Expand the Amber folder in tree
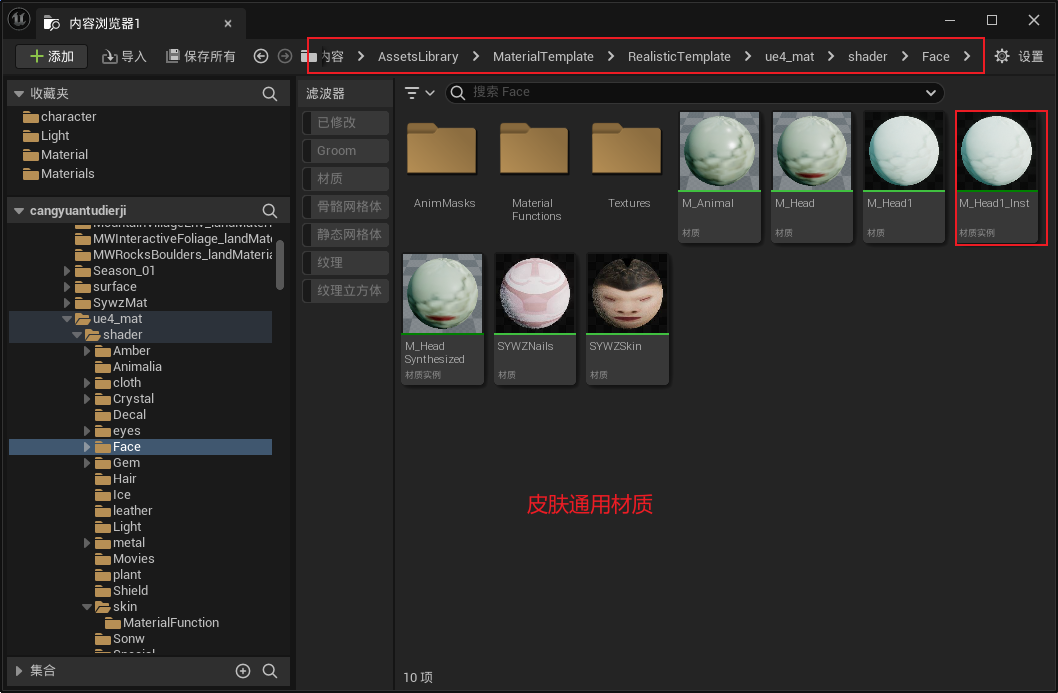Image resolution: width=1058 pixels, height=693 pixels. point(88,351)
